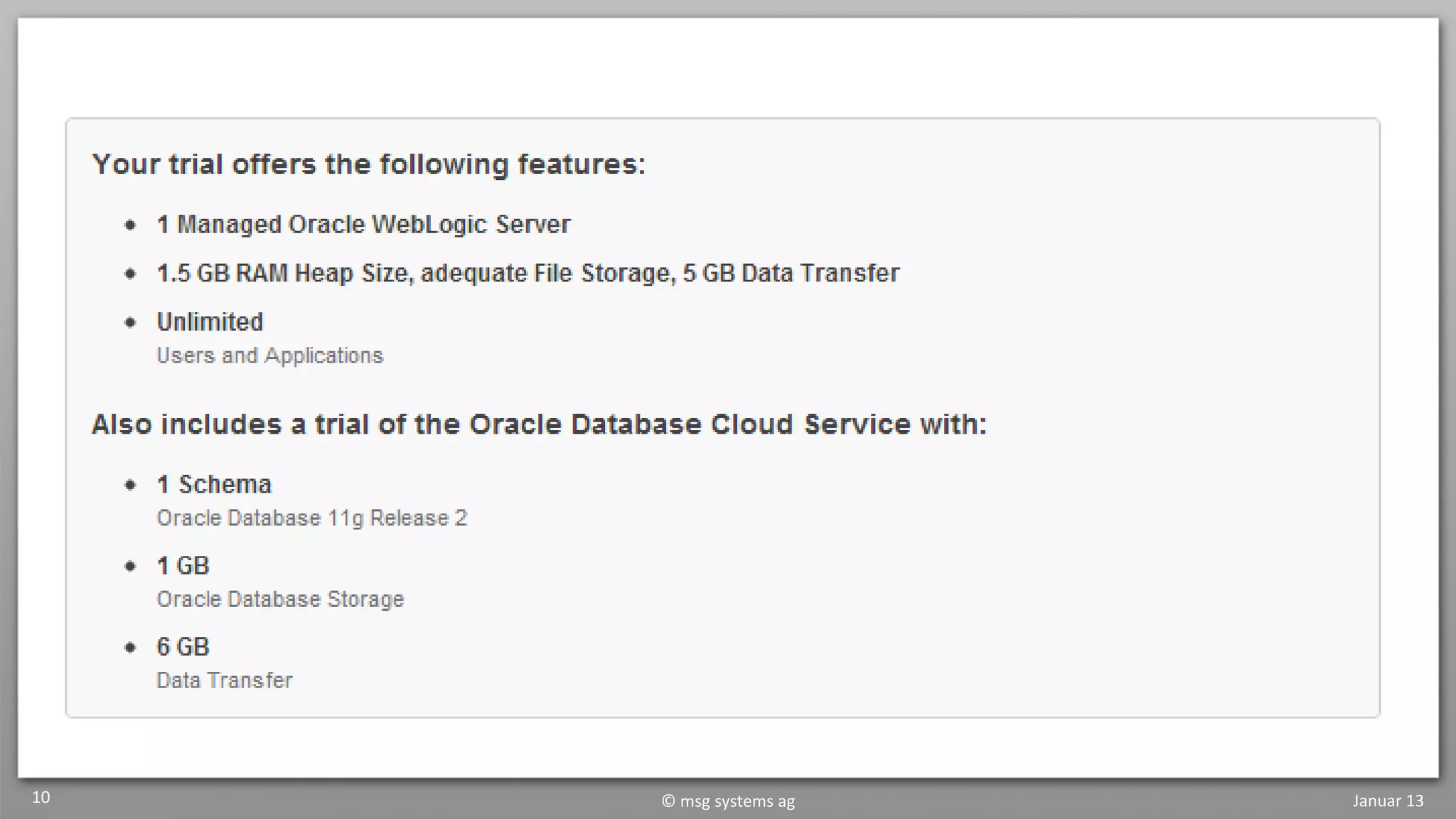Image resolution: width=1456 pixels, height=819 pixels.
Task: Click the 'Also includes a trial' heading
Action: (539, 424)
